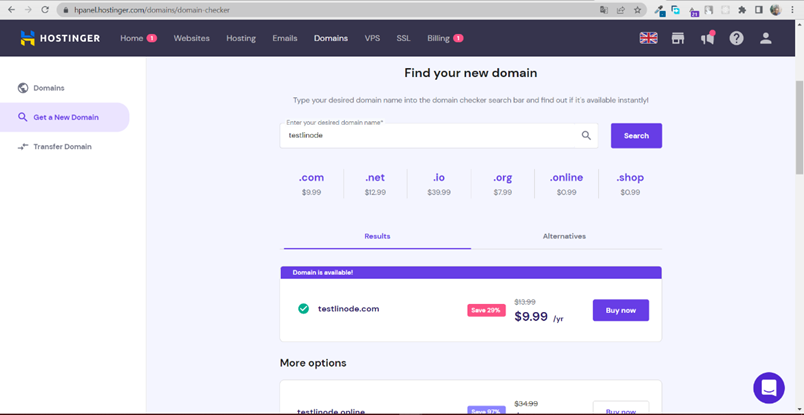Open VPS in top navigation
Image resolution: width=804 pixels, height=415 pixels.
372,38
